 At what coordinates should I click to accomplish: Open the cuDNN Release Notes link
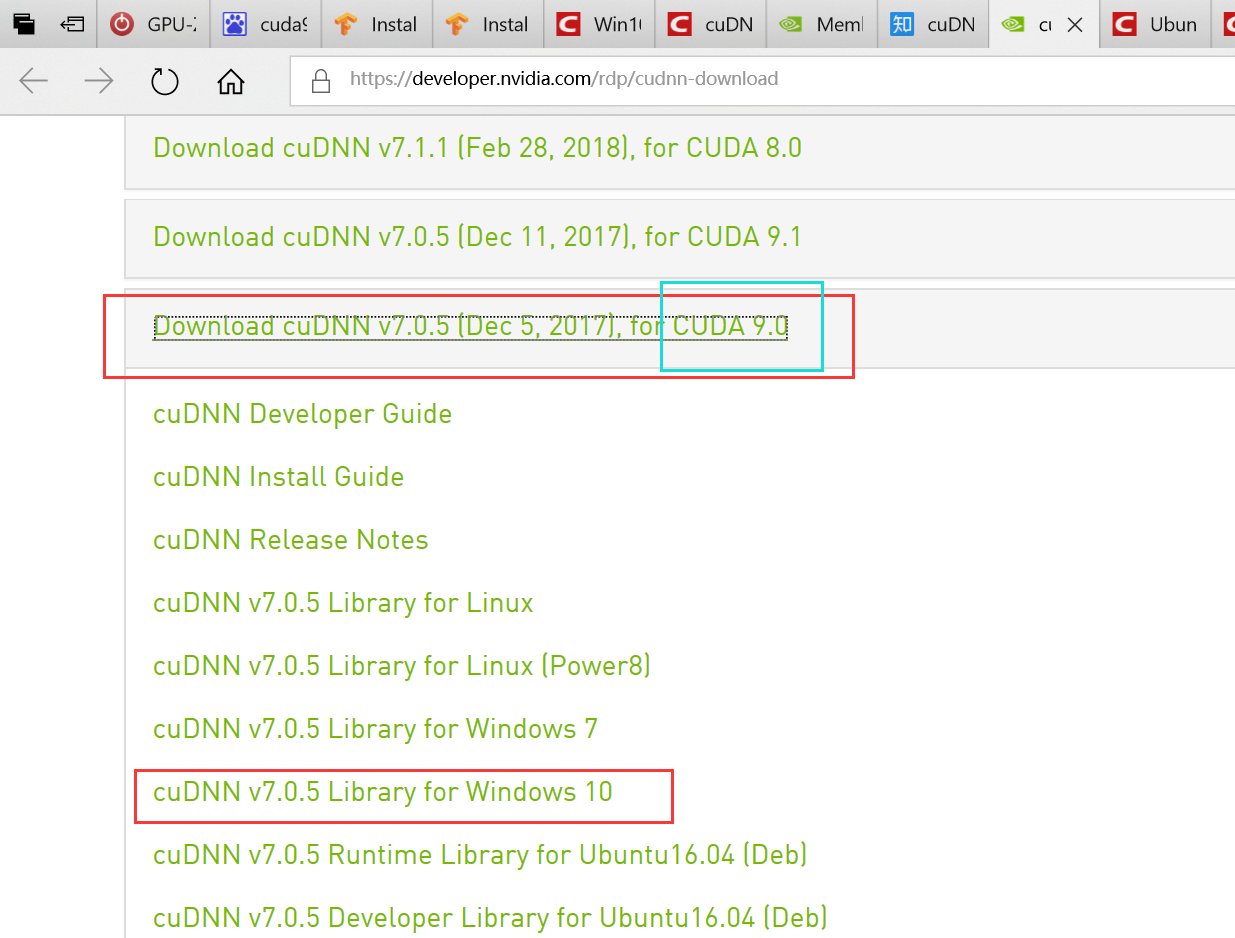(290, 540)
